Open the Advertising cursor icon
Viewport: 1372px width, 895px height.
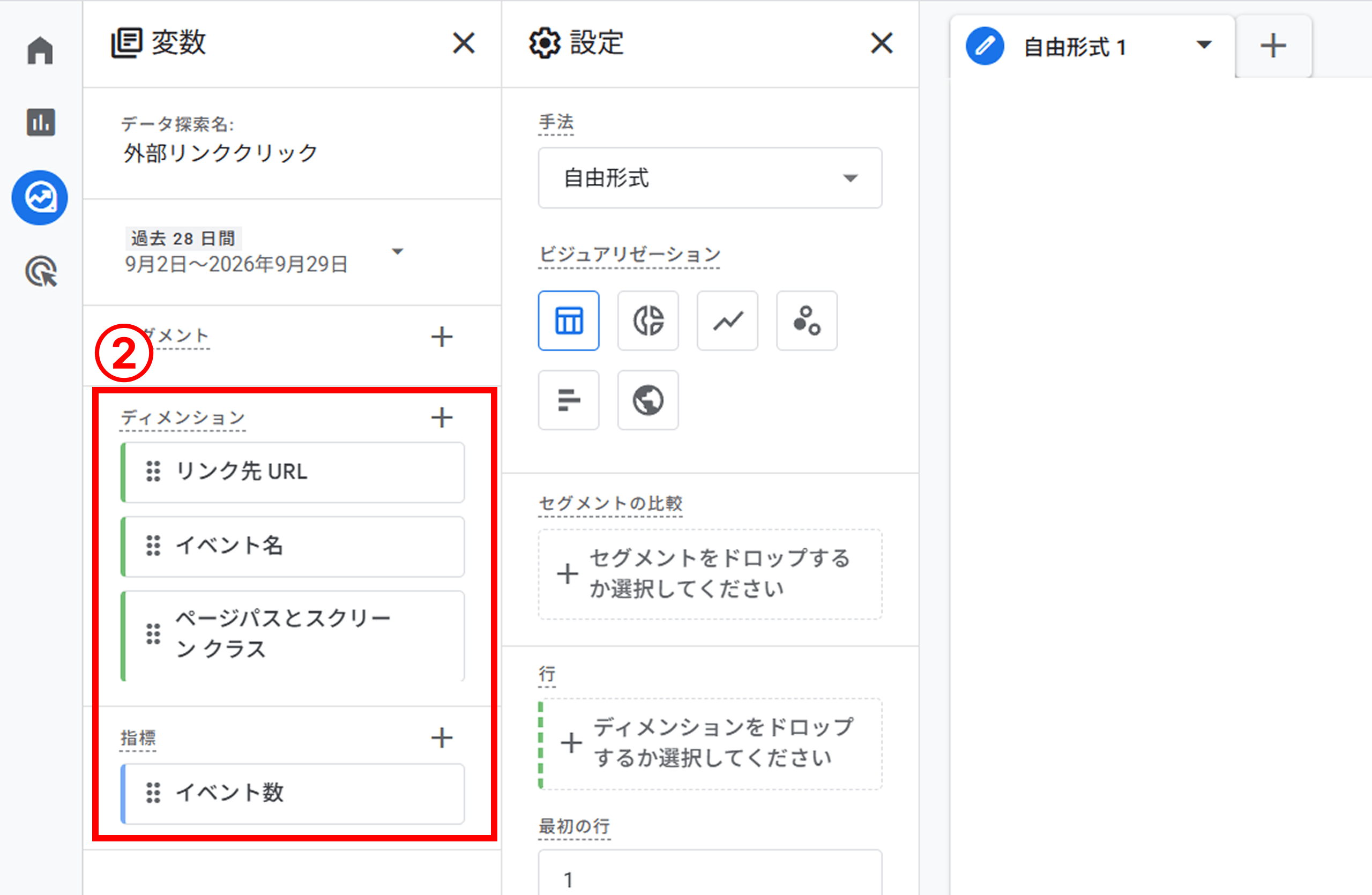(41, 271)
